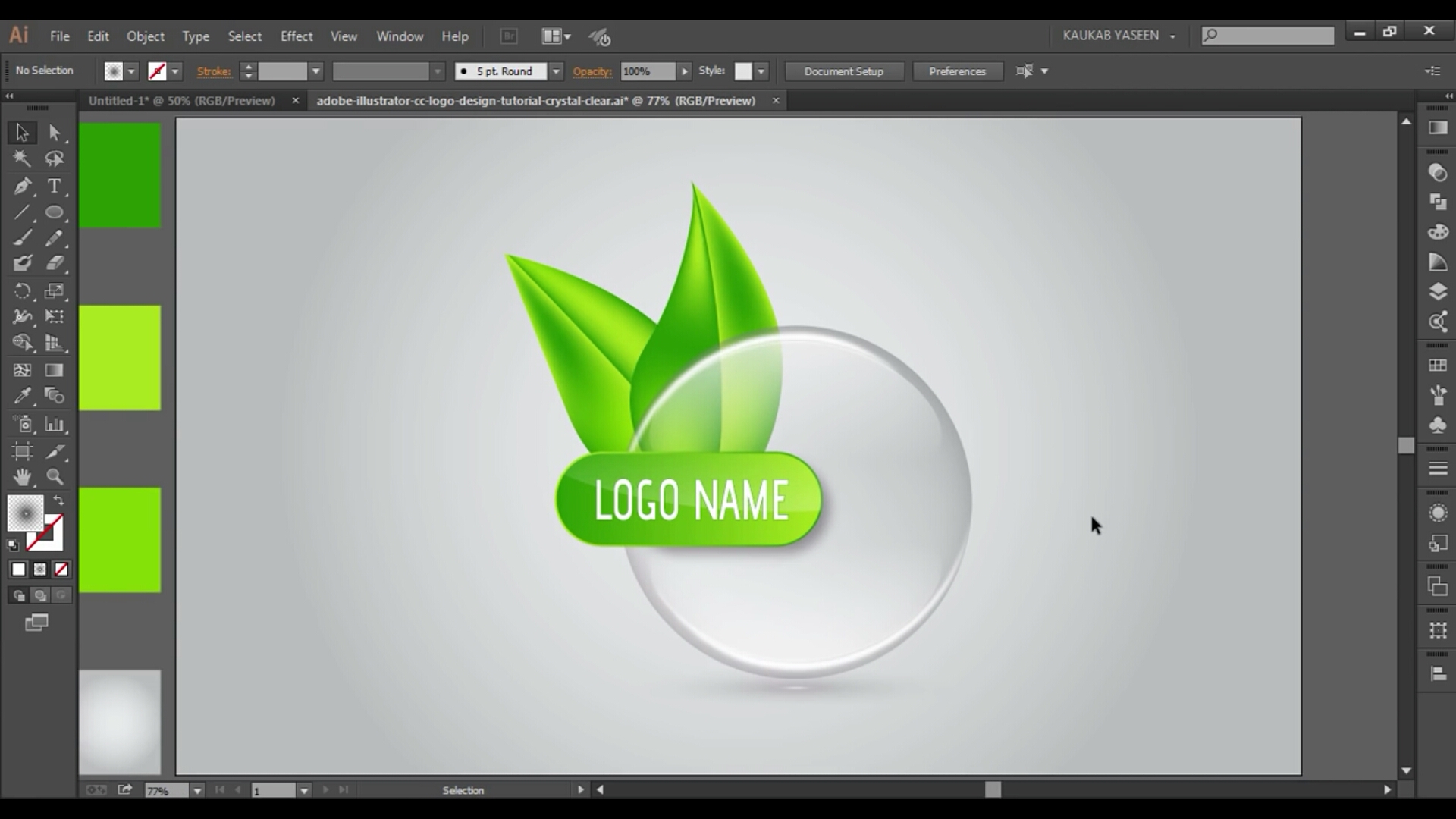Open the Layers panel icon
The image size is (1456, 819).
tap(1438, 292)
